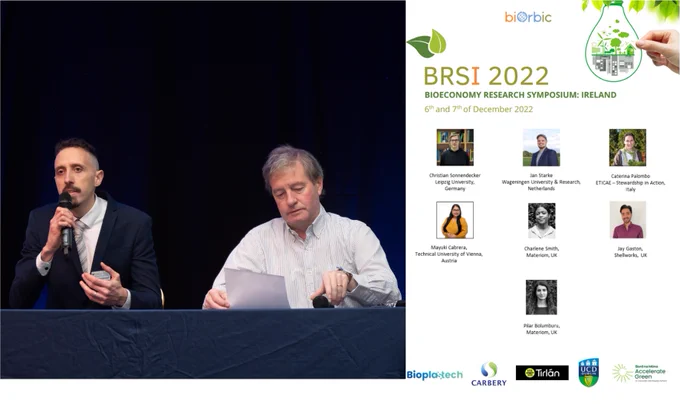Screen dimensions: 680x404
Task: Select the photo above Charlene Smith caption
Action: click(x=542, y=221)
